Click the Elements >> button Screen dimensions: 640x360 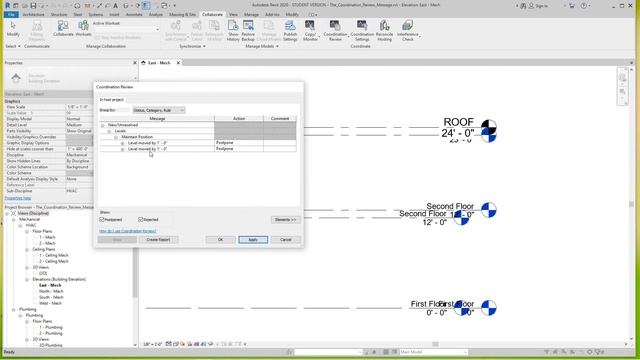pyautogui.click(x=285, y=220)
